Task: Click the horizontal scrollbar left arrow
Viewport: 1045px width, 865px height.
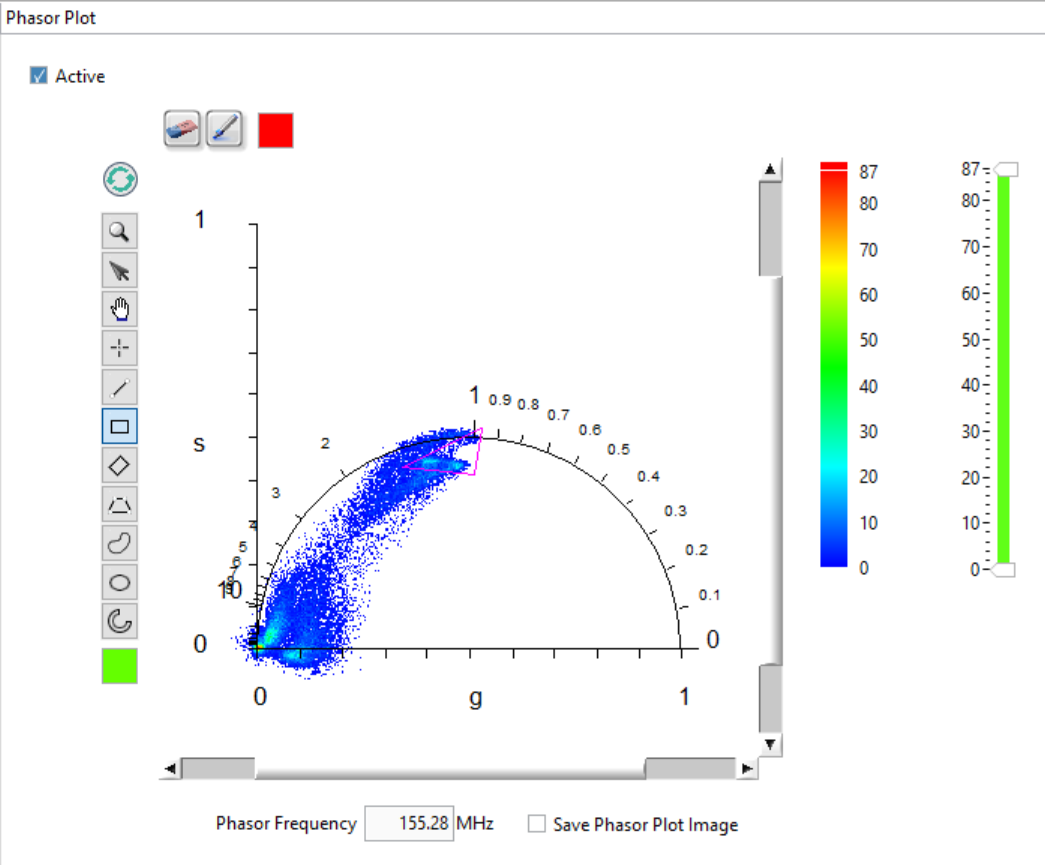Action: coord(171,768)
